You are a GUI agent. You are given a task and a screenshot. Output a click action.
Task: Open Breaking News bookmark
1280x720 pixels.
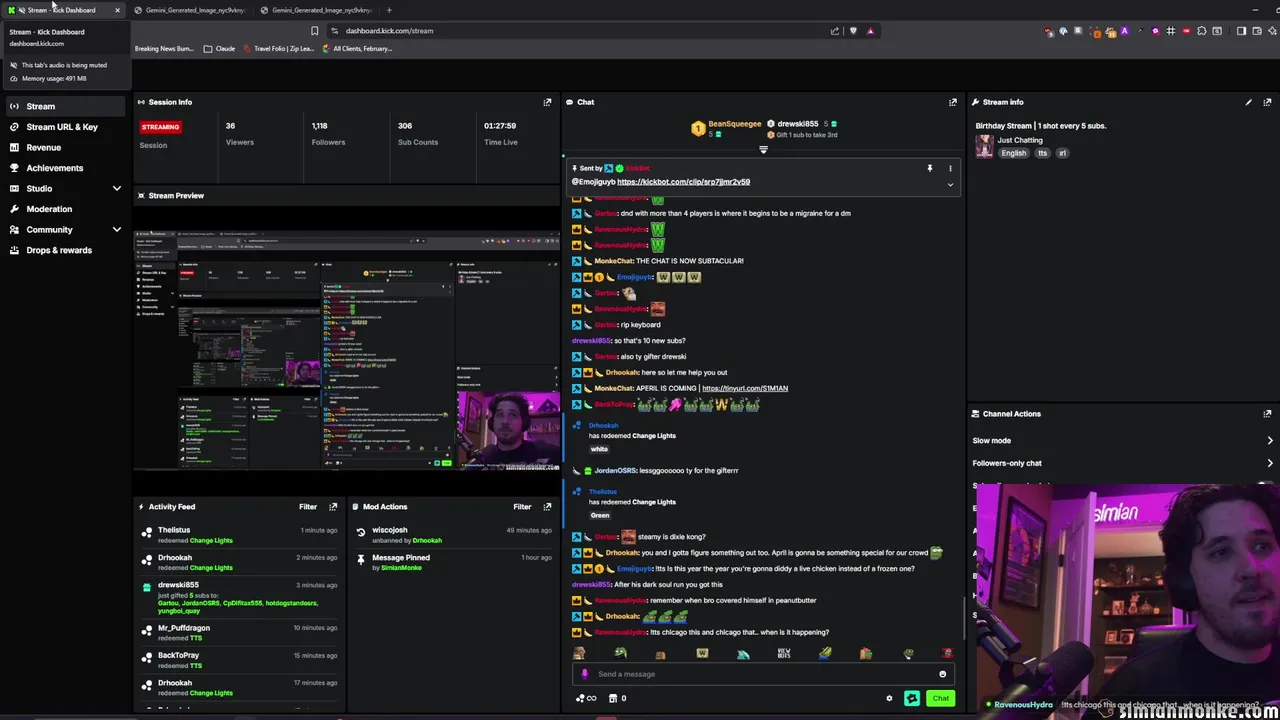164,49
